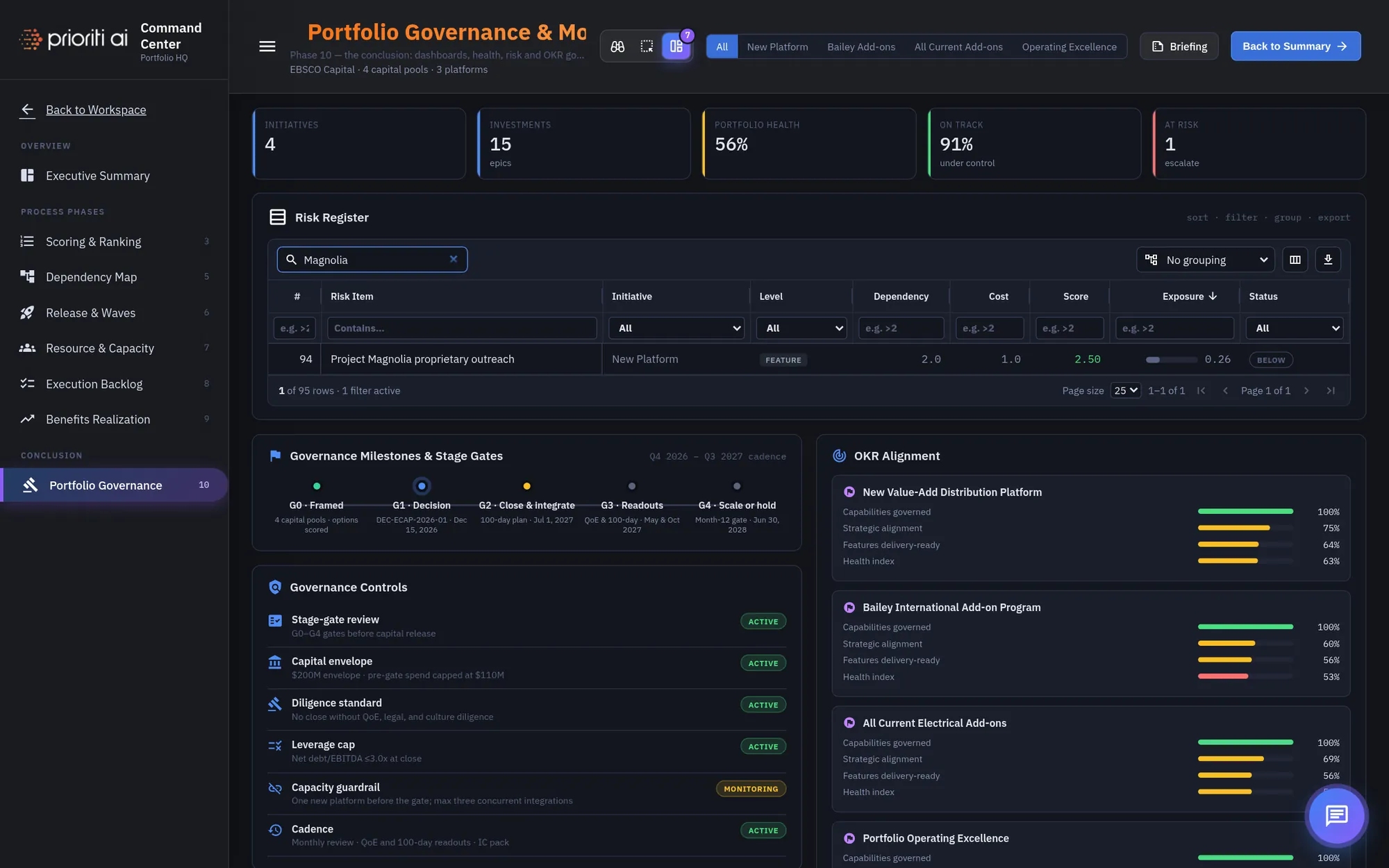1389x868 pixels.
Task: Open the hamburger menu icon
Action: click(x=267, y=47)
